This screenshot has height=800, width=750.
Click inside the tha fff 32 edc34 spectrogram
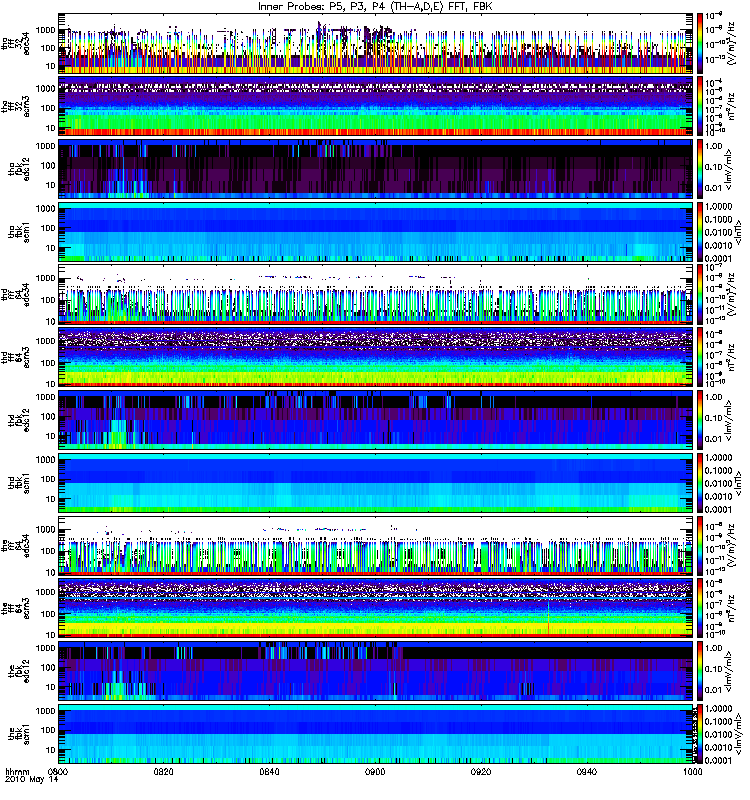click(x=375, y=43)
